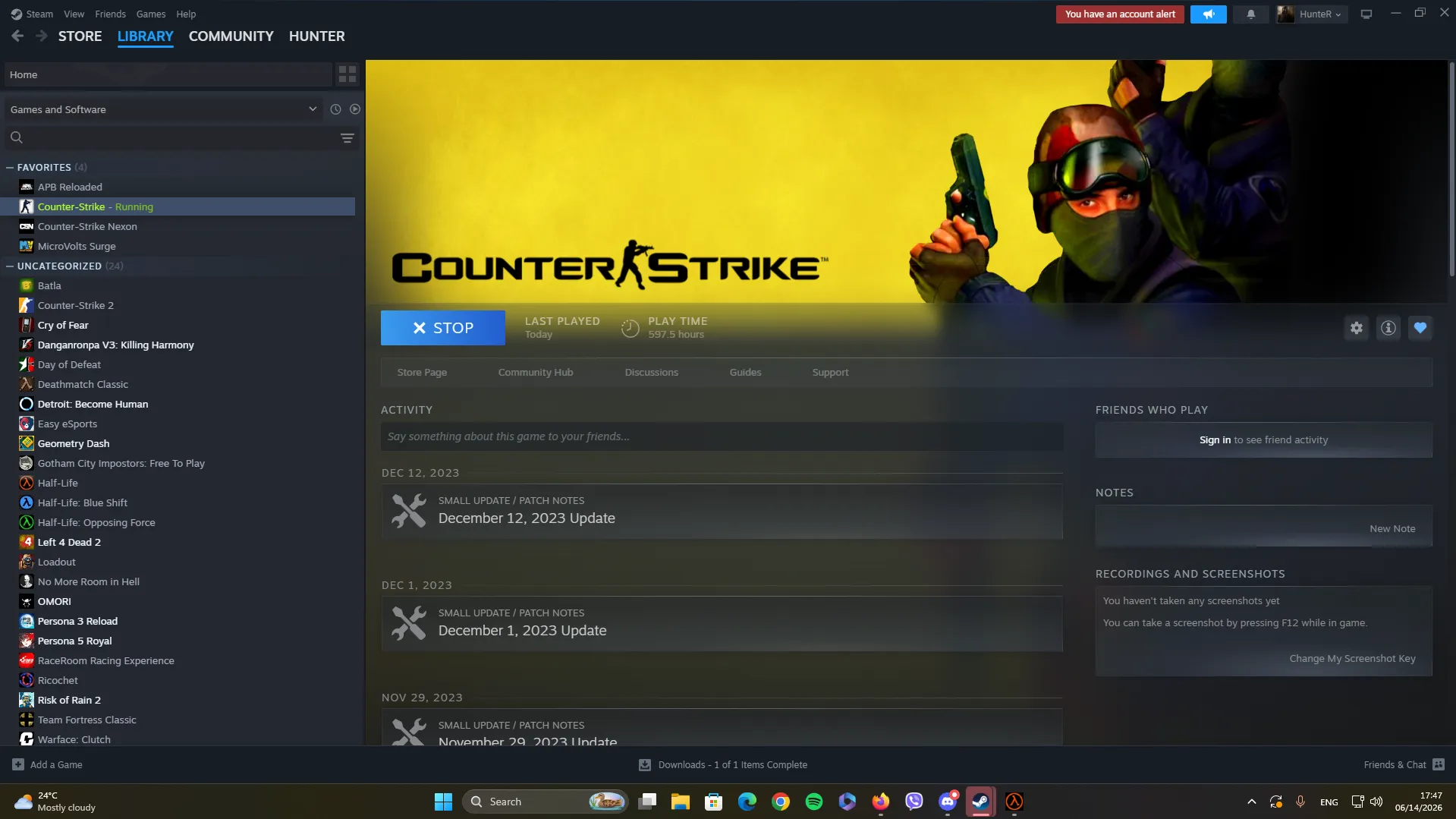Open Microsoft Edge from the taskbar
Viewport: 1456px width, 819px height.
coord(747,802)
